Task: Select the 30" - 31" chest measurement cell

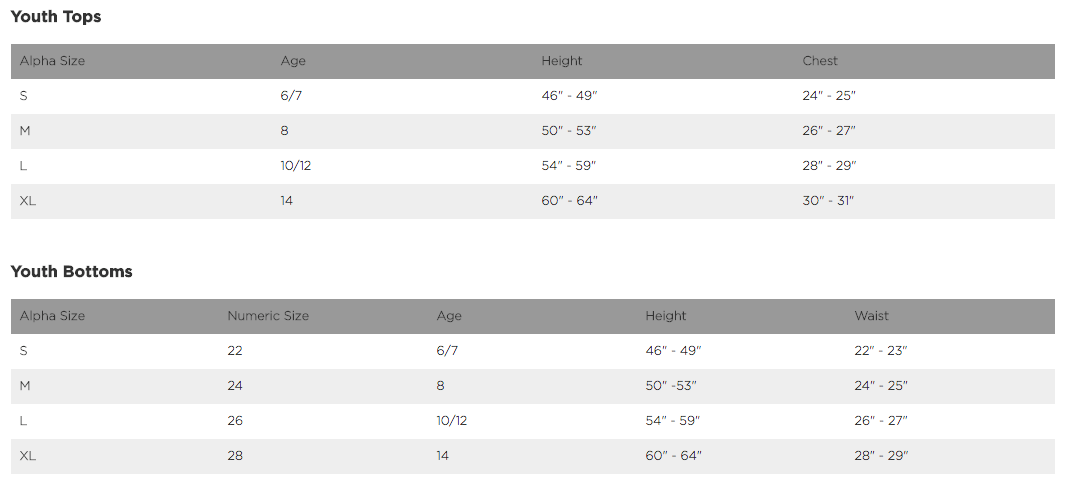Action: click(x=828, y=201)
